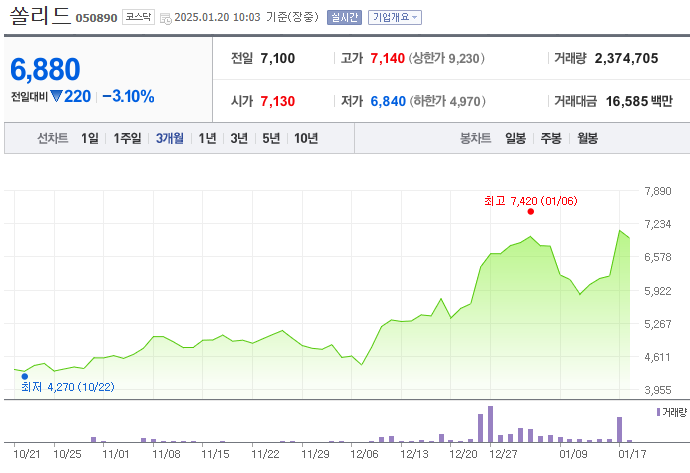Click the previous close value 7,100

click(x=278, y=58)
